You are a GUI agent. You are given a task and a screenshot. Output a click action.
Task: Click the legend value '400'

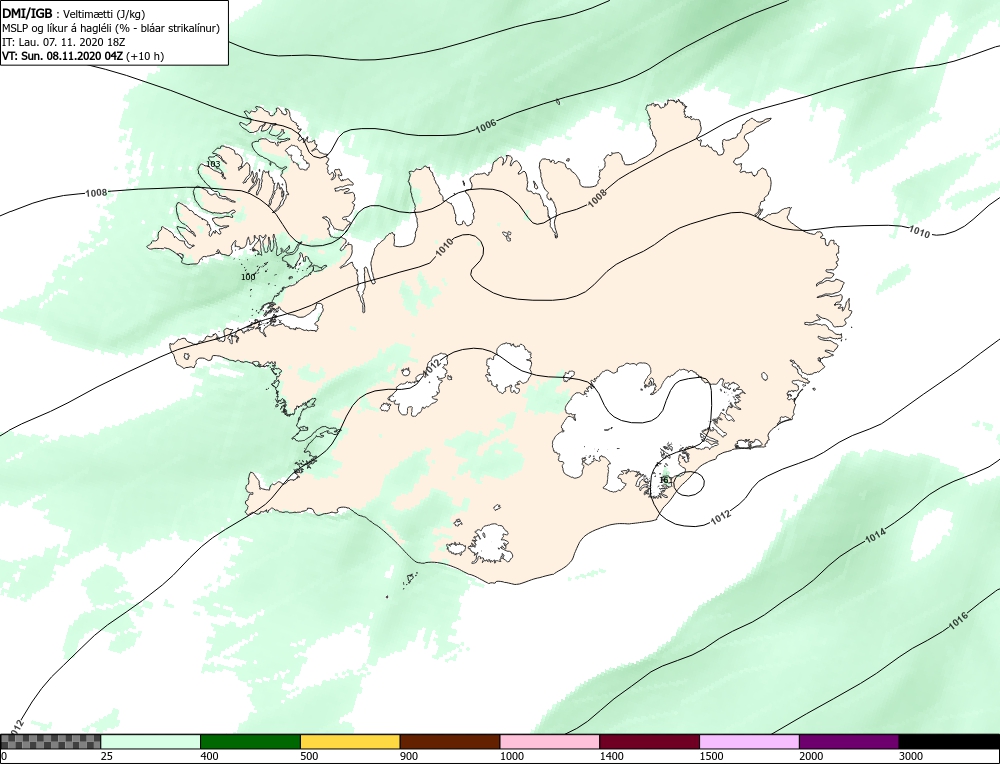coord(209,756)
